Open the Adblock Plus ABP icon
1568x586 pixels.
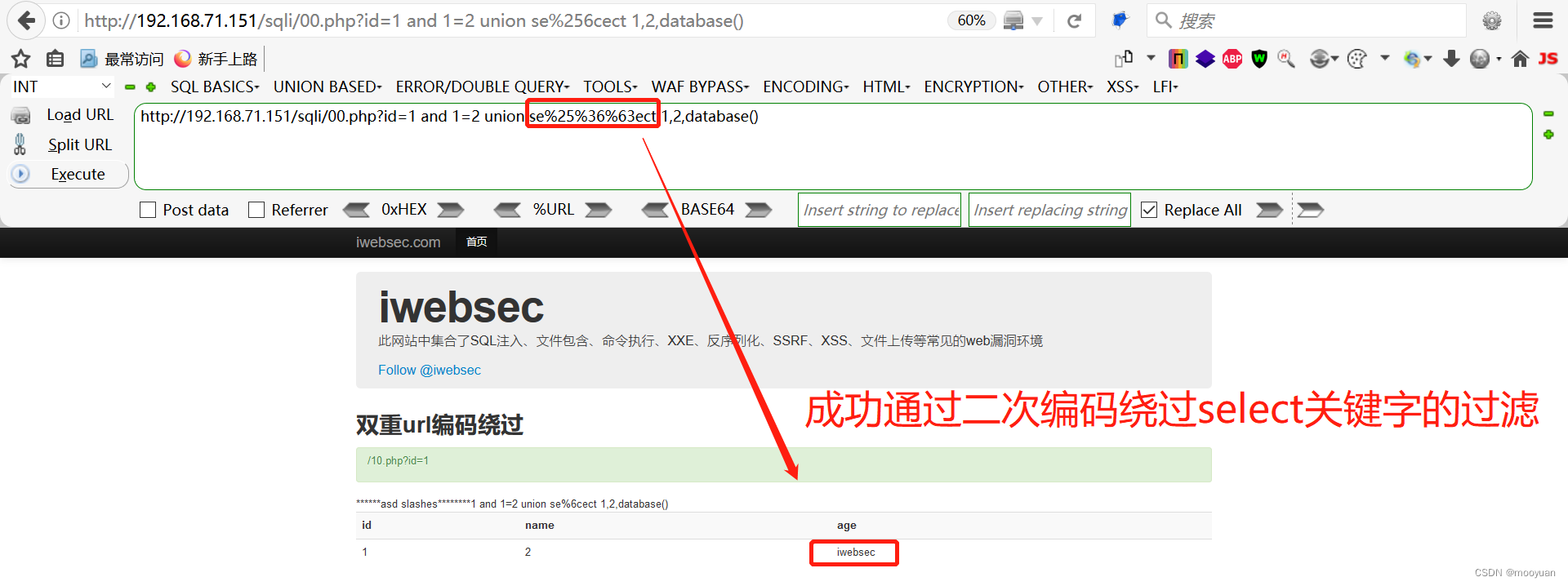1232,59
